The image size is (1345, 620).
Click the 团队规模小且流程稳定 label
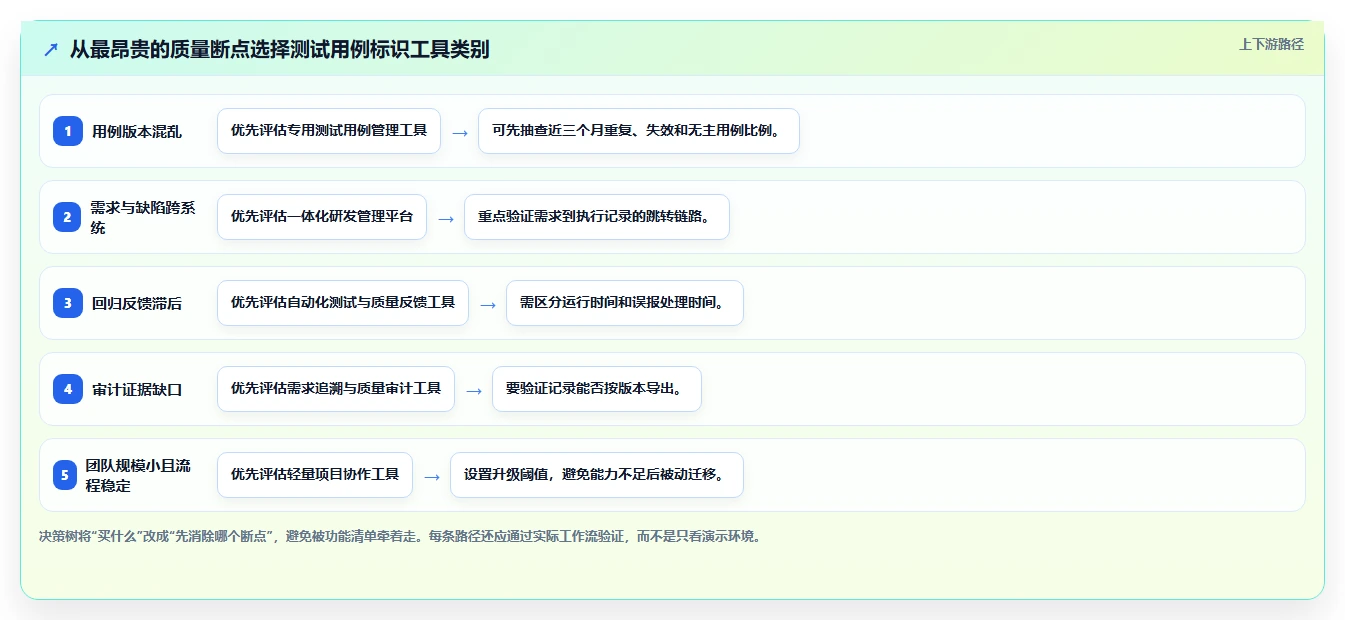[x=138, y=475]
